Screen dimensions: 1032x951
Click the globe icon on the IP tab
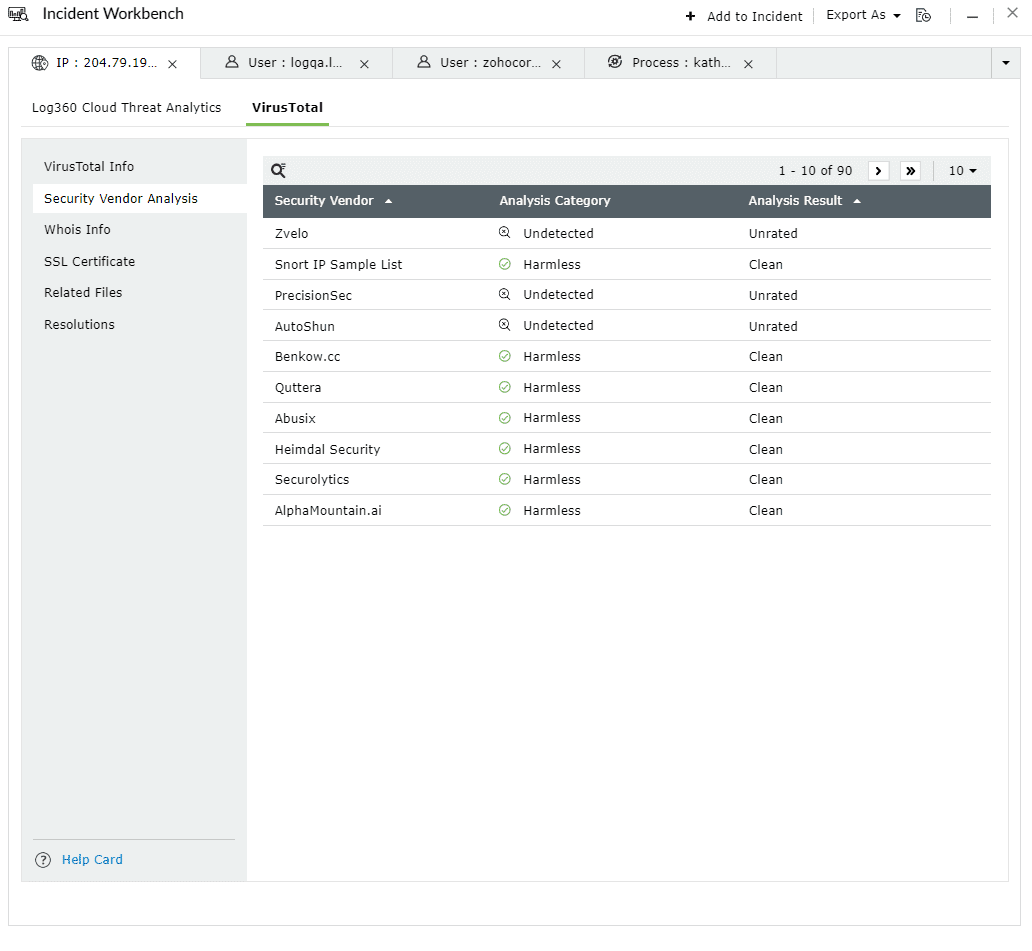coord(40,63)
